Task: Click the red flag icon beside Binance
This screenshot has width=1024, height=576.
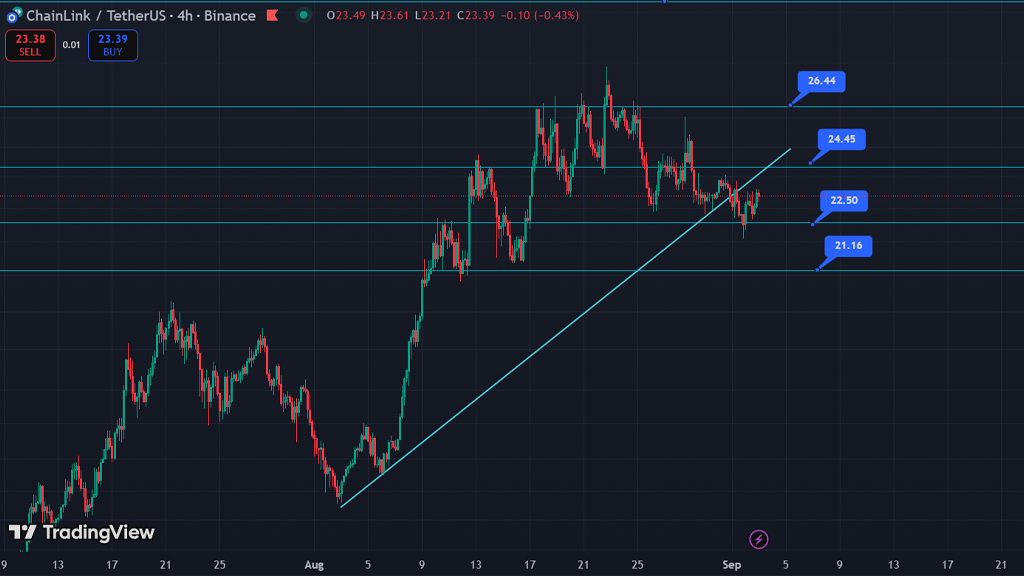Action: pos(272,16)
